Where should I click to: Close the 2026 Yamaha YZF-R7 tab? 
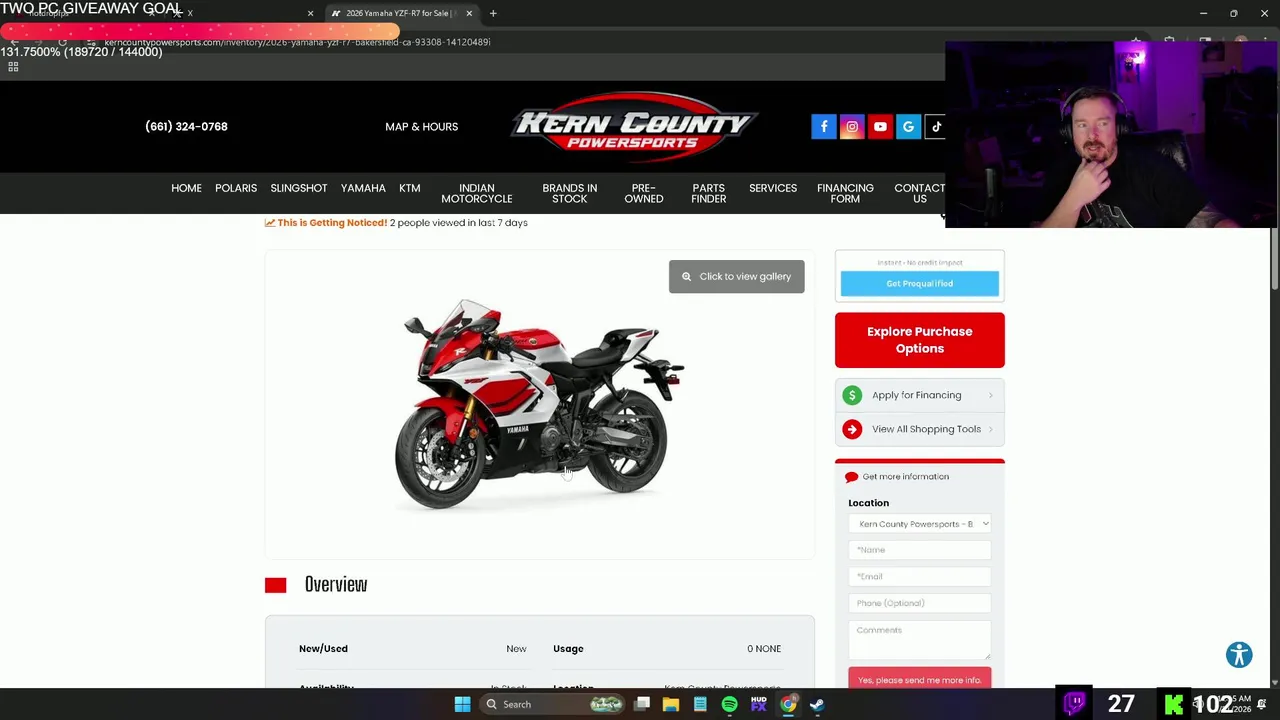pyautogui.click(x=469, y=13)
